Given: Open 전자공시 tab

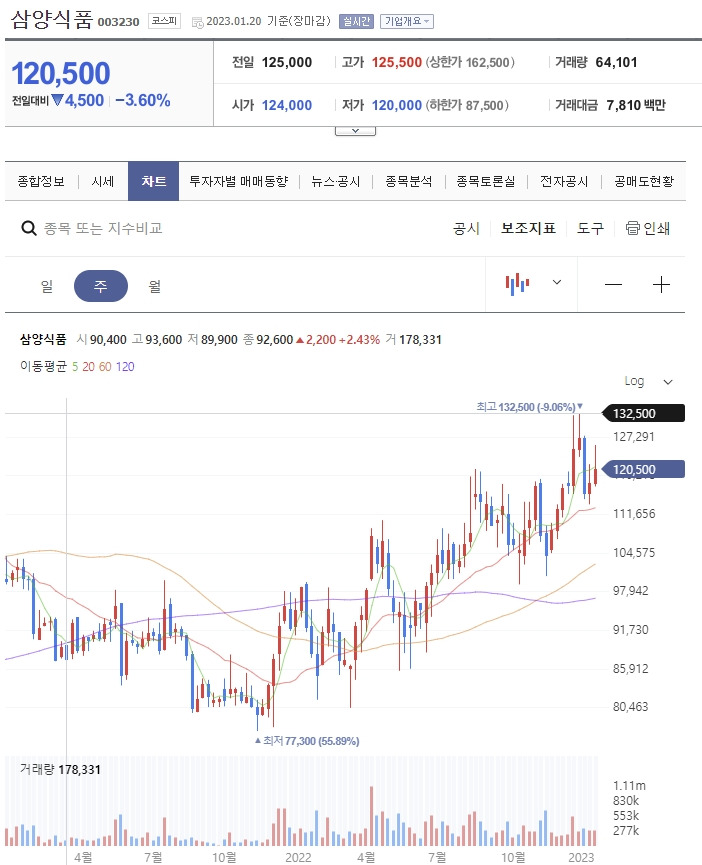Looking at the screenshot, I should point(564,181).
